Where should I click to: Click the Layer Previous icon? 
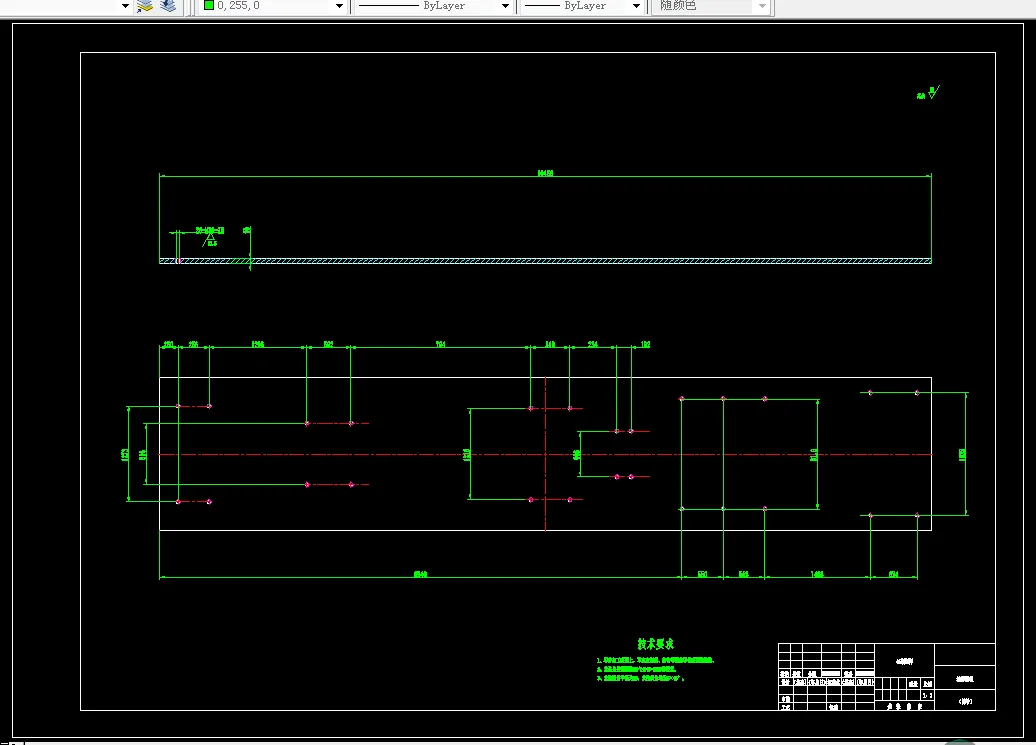168,6
